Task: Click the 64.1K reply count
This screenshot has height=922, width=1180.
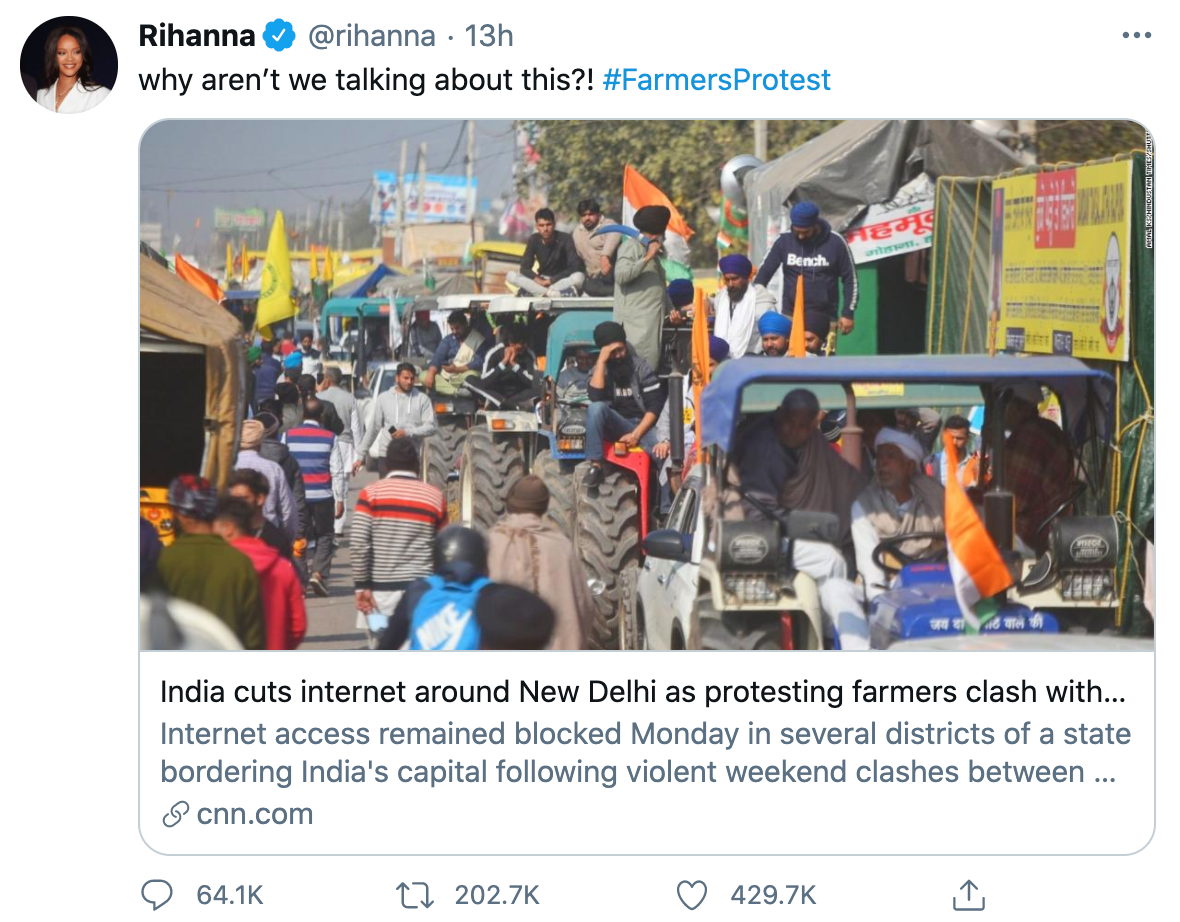Action: tap(229, 894)
